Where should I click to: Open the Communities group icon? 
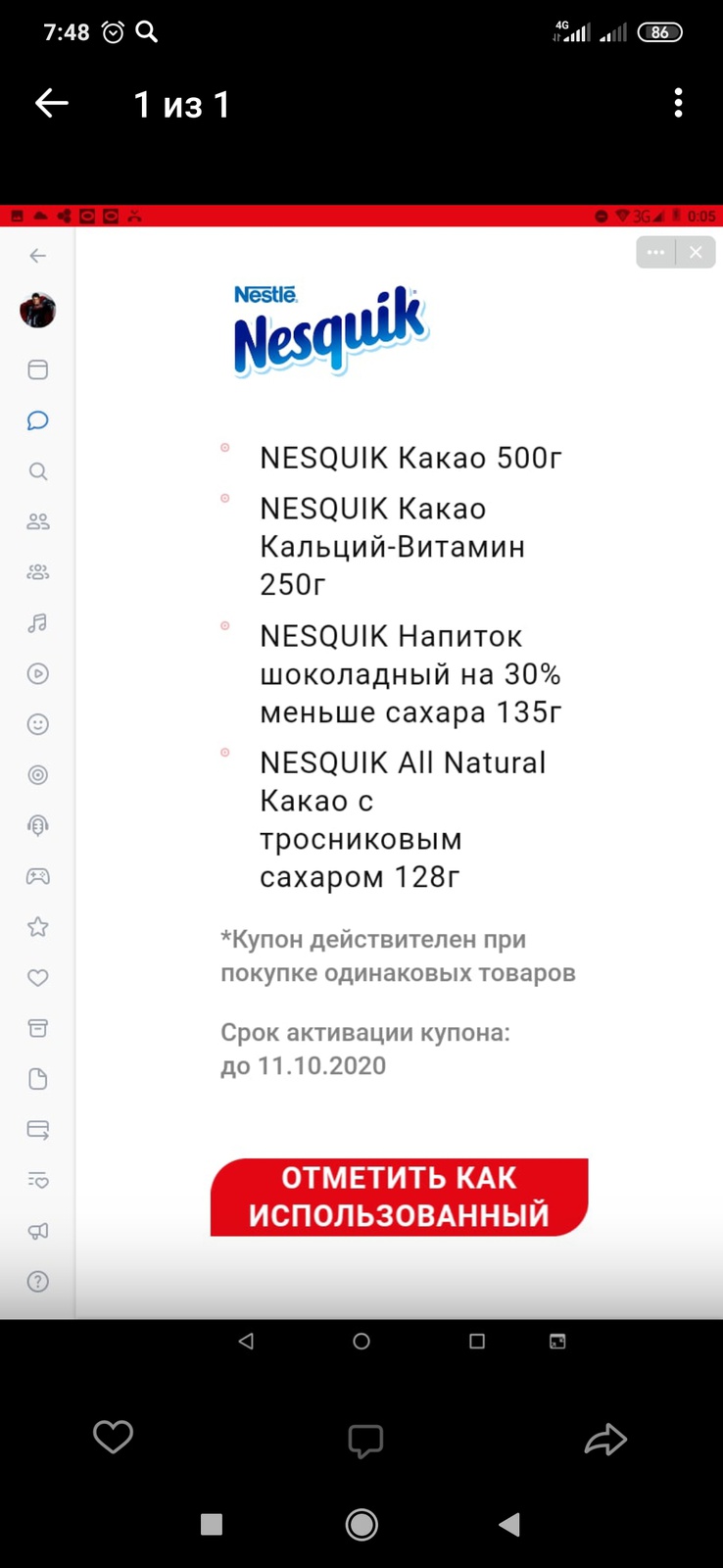[x=38, y=572]
